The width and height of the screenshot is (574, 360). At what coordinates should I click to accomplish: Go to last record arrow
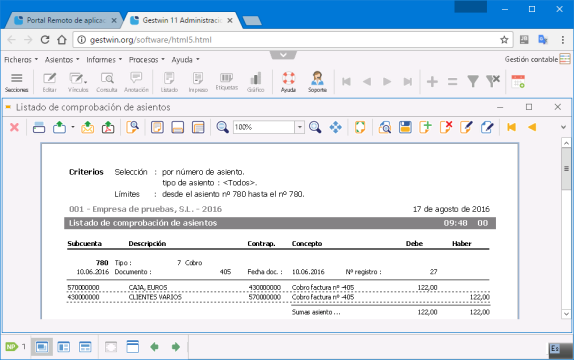tap(408, 81)
